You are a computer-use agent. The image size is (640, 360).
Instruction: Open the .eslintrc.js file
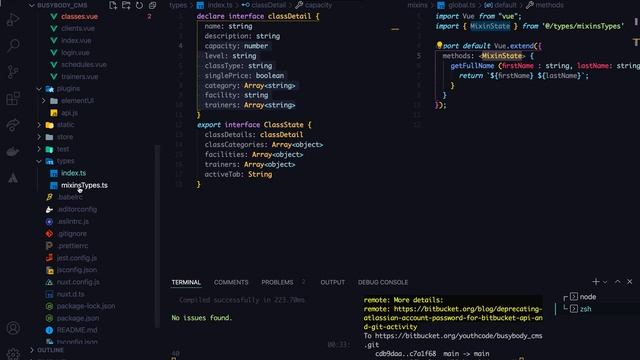point(73,221)
